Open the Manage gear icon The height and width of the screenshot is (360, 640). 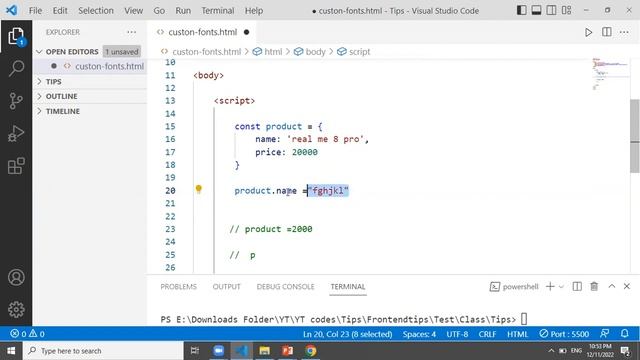[x=16, y=309]
